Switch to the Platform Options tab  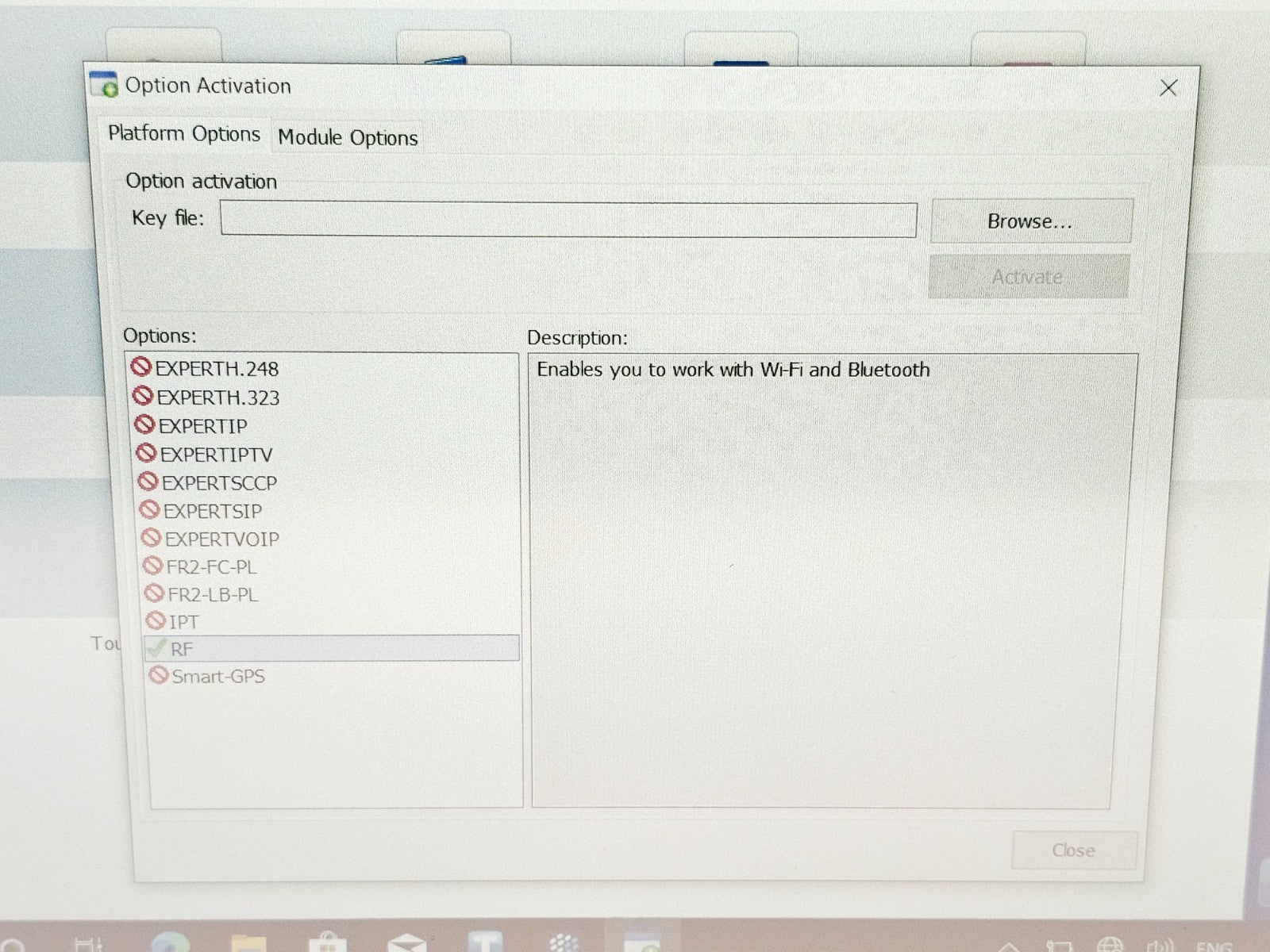coord(184,134)
